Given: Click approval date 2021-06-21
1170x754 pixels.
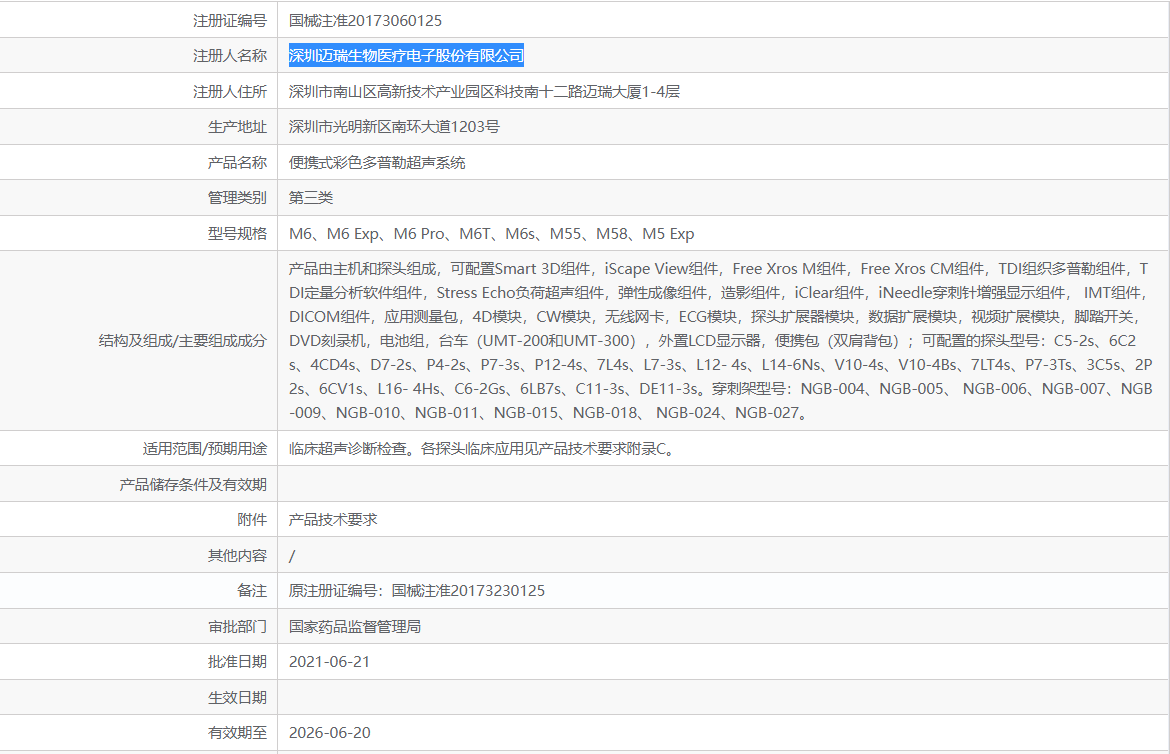Looking at the screenshot, I should tap(329, 662).
